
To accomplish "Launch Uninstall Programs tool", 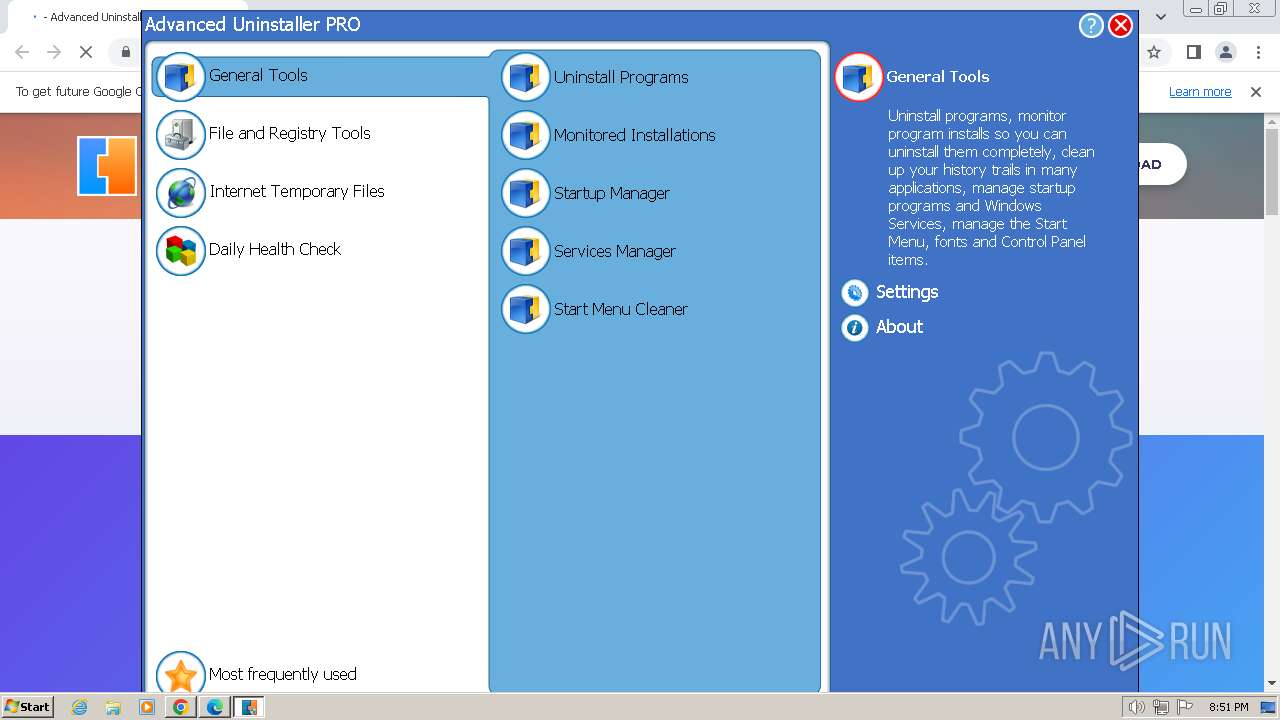I will 621,77.
